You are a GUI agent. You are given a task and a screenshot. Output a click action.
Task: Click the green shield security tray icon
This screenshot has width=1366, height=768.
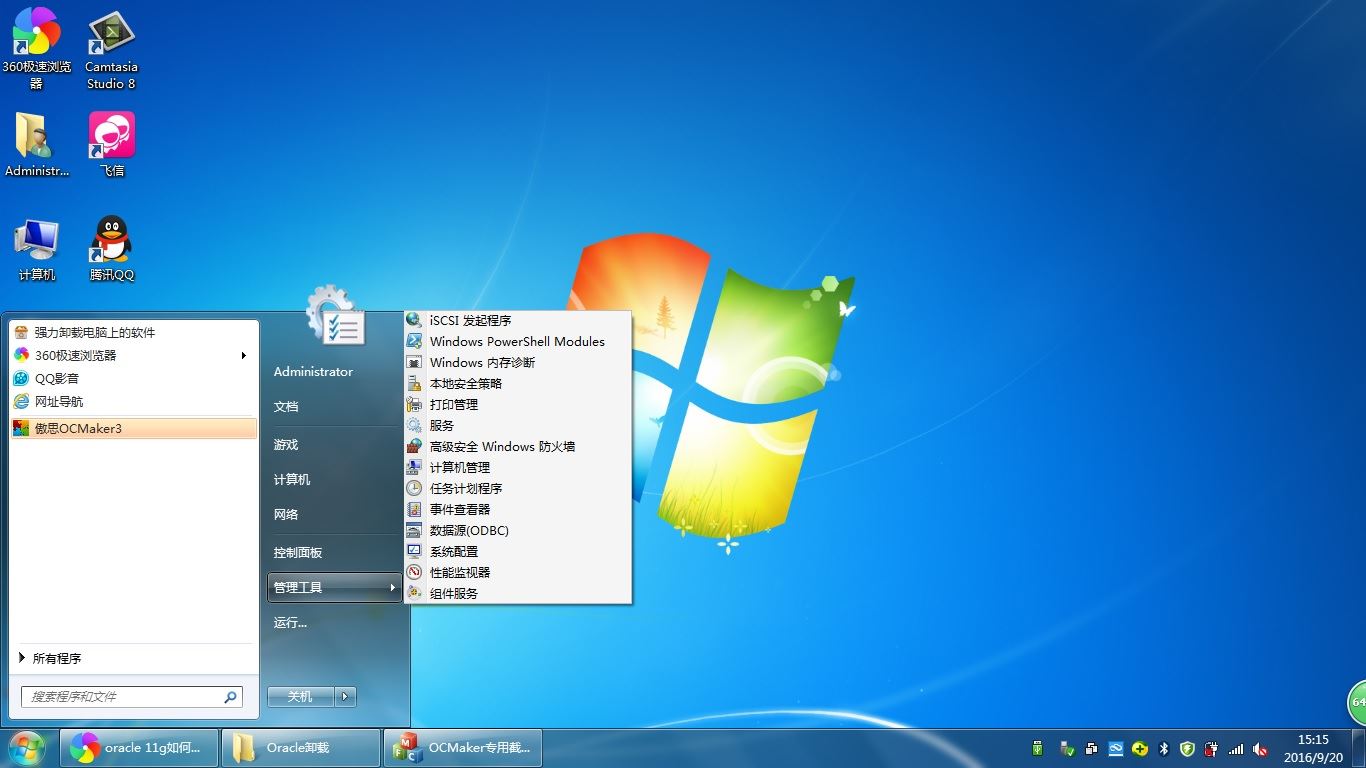point(1187,749)
